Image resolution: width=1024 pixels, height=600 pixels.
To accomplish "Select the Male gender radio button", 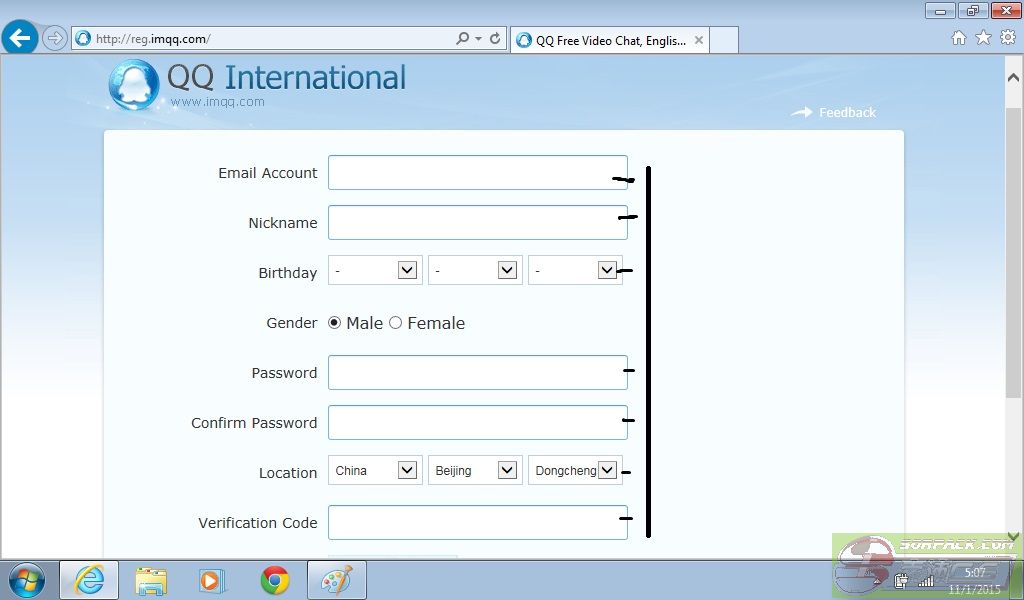I will pyautogui.click(x=334, y=323).
